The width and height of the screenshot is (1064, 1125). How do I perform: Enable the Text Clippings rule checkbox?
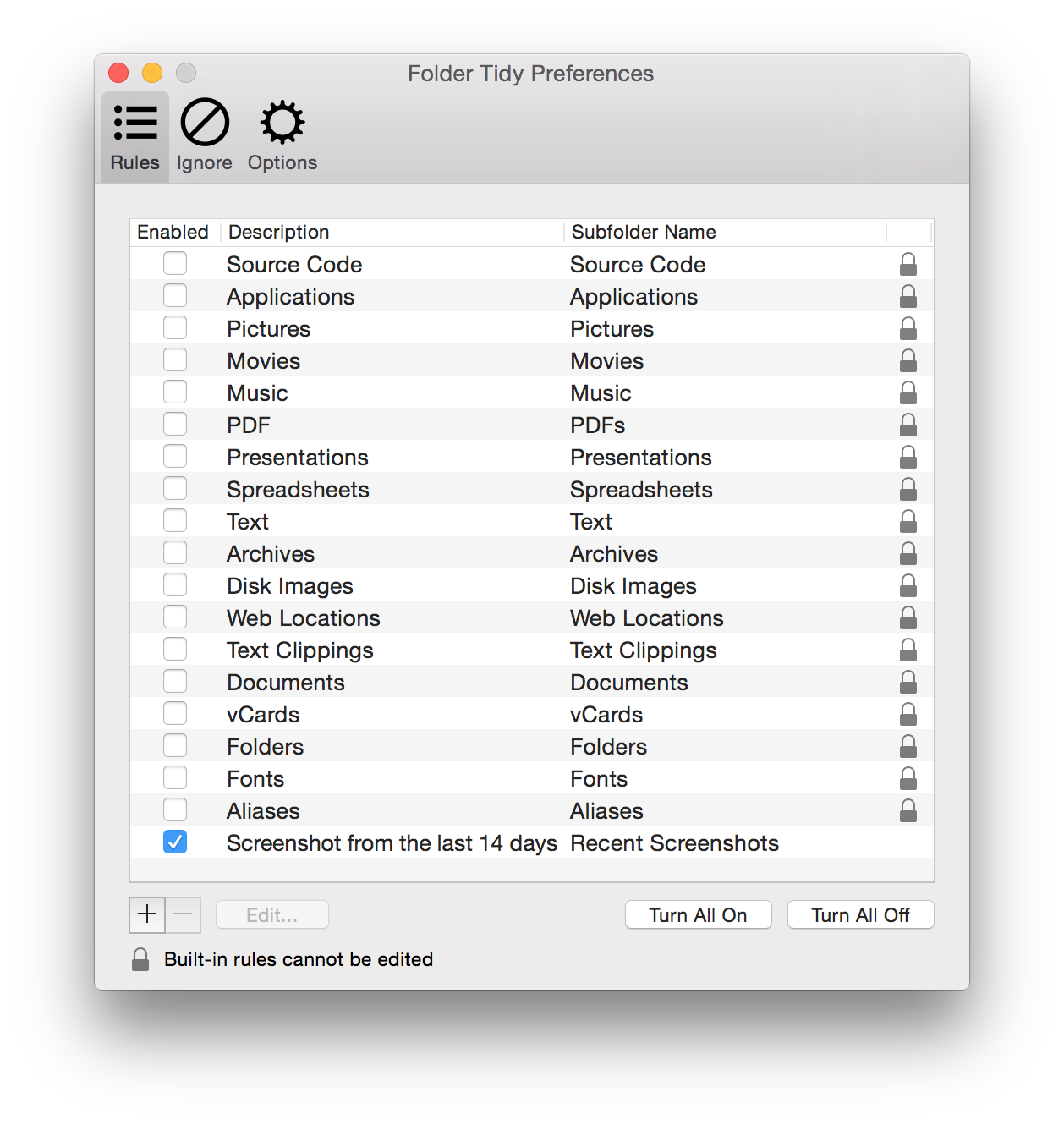click(175, 649)
